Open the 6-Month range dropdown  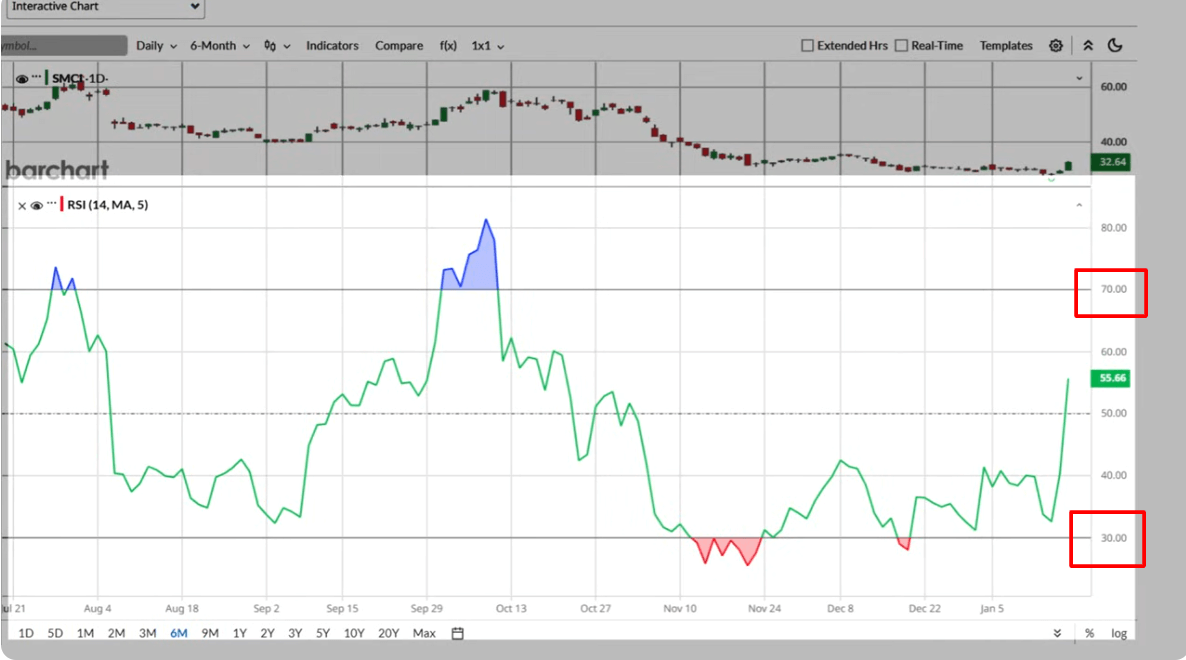pos(218,45)
